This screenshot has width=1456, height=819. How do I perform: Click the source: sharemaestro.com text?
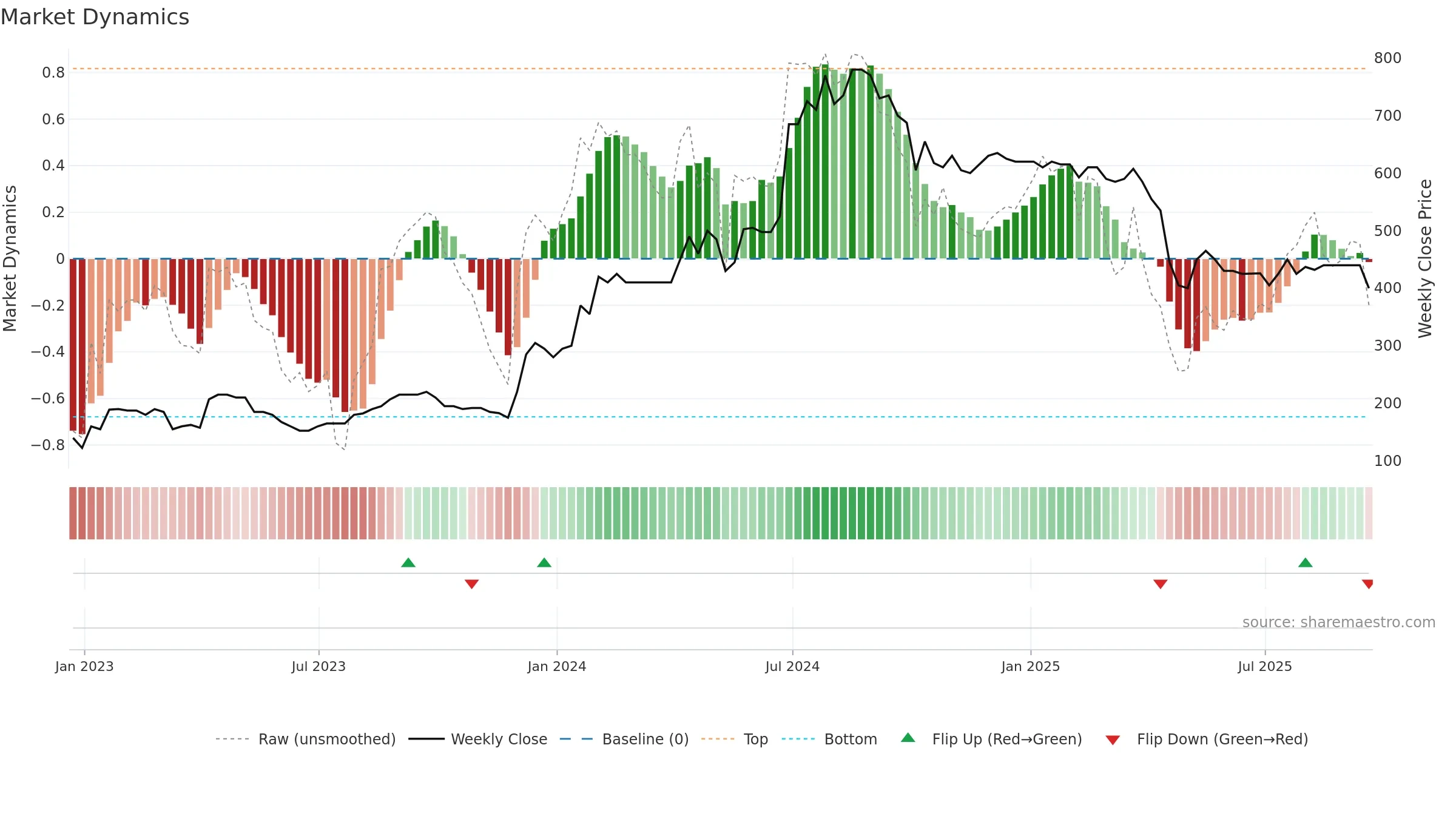(1338, 622)
